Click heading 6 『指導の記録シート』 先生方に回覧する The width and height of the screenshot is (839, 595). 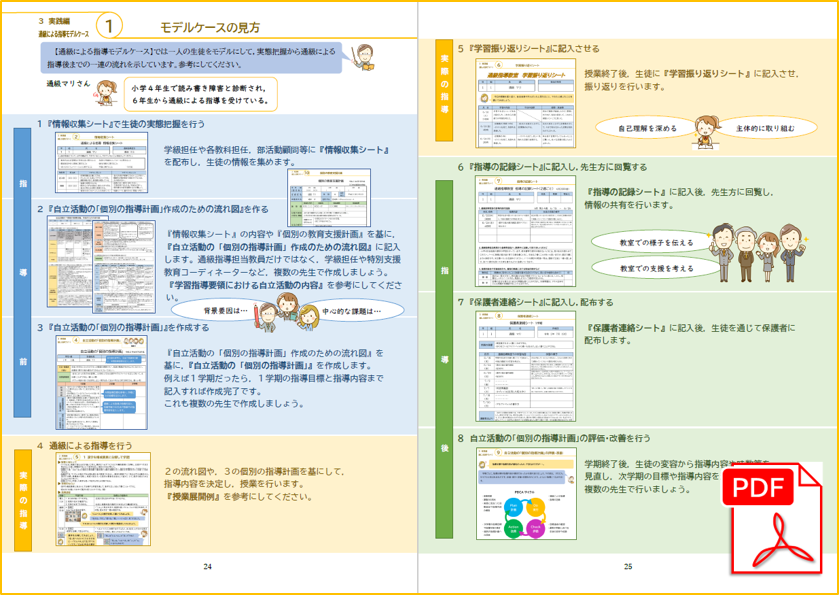pos(552,167)
